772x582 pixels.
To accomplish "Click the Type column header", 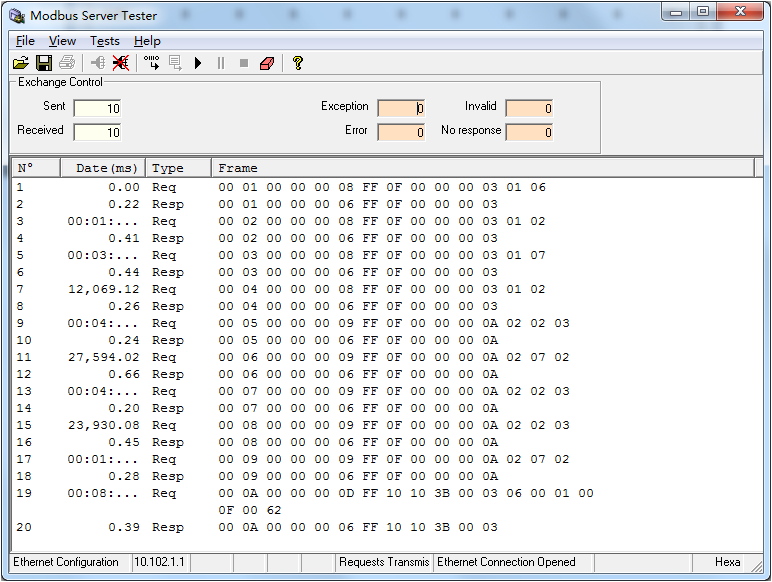I will (x=179, y=168).
